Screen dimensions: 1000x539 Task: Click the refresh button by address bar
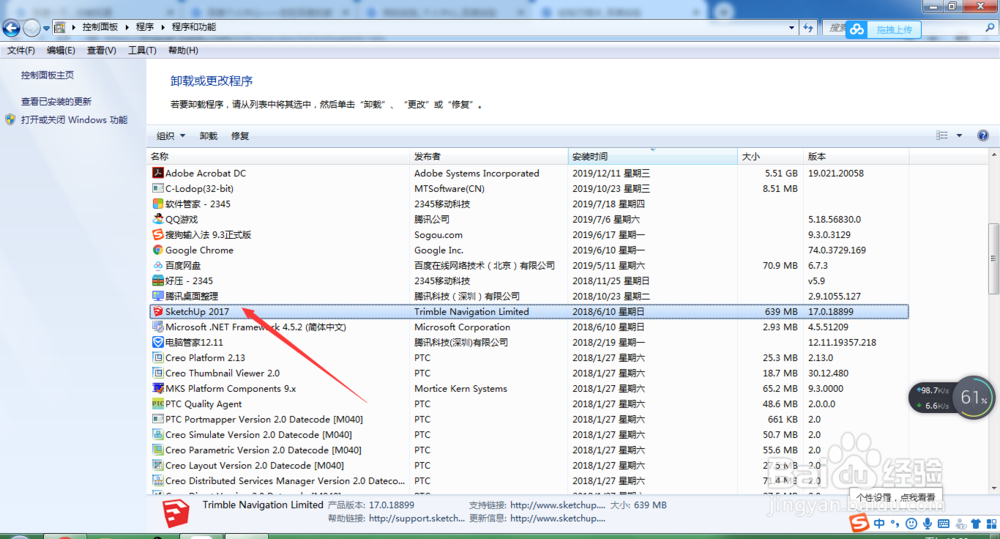(808, 28)
